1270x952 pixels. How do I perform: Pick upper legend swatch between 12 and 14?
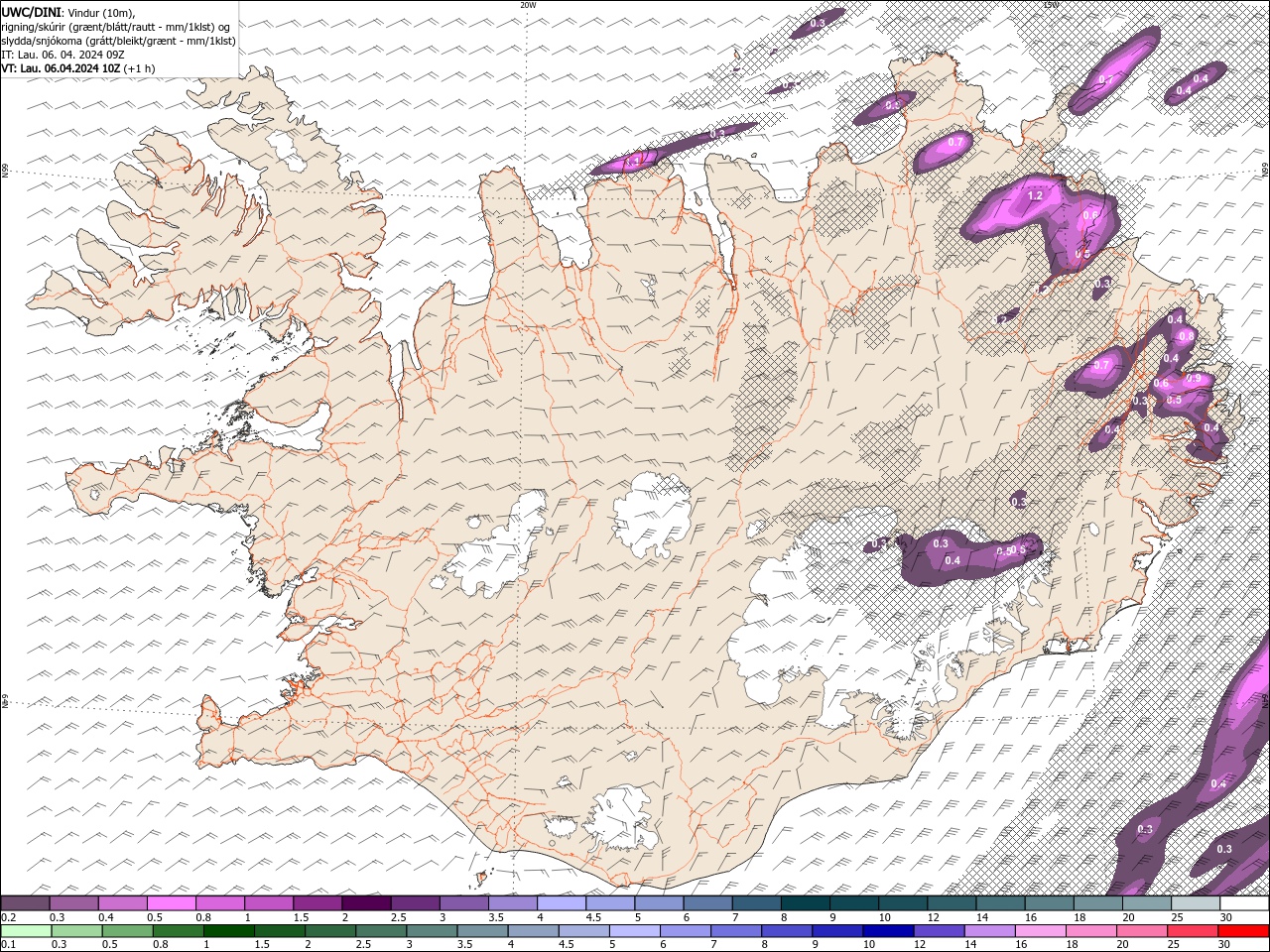[x=952, y=903]
